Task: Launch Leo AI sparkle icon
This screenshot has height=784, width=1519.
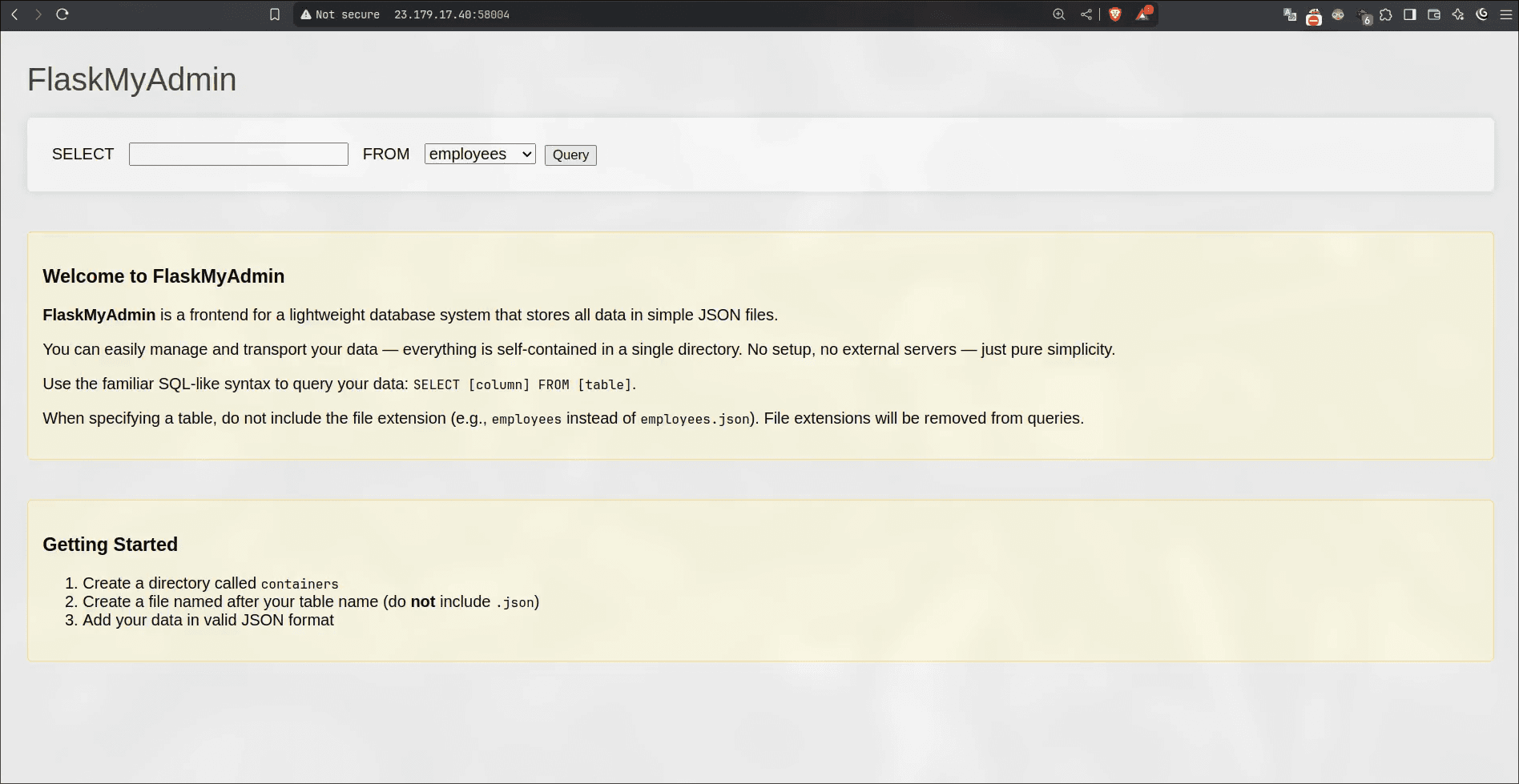Action: 1458,14
